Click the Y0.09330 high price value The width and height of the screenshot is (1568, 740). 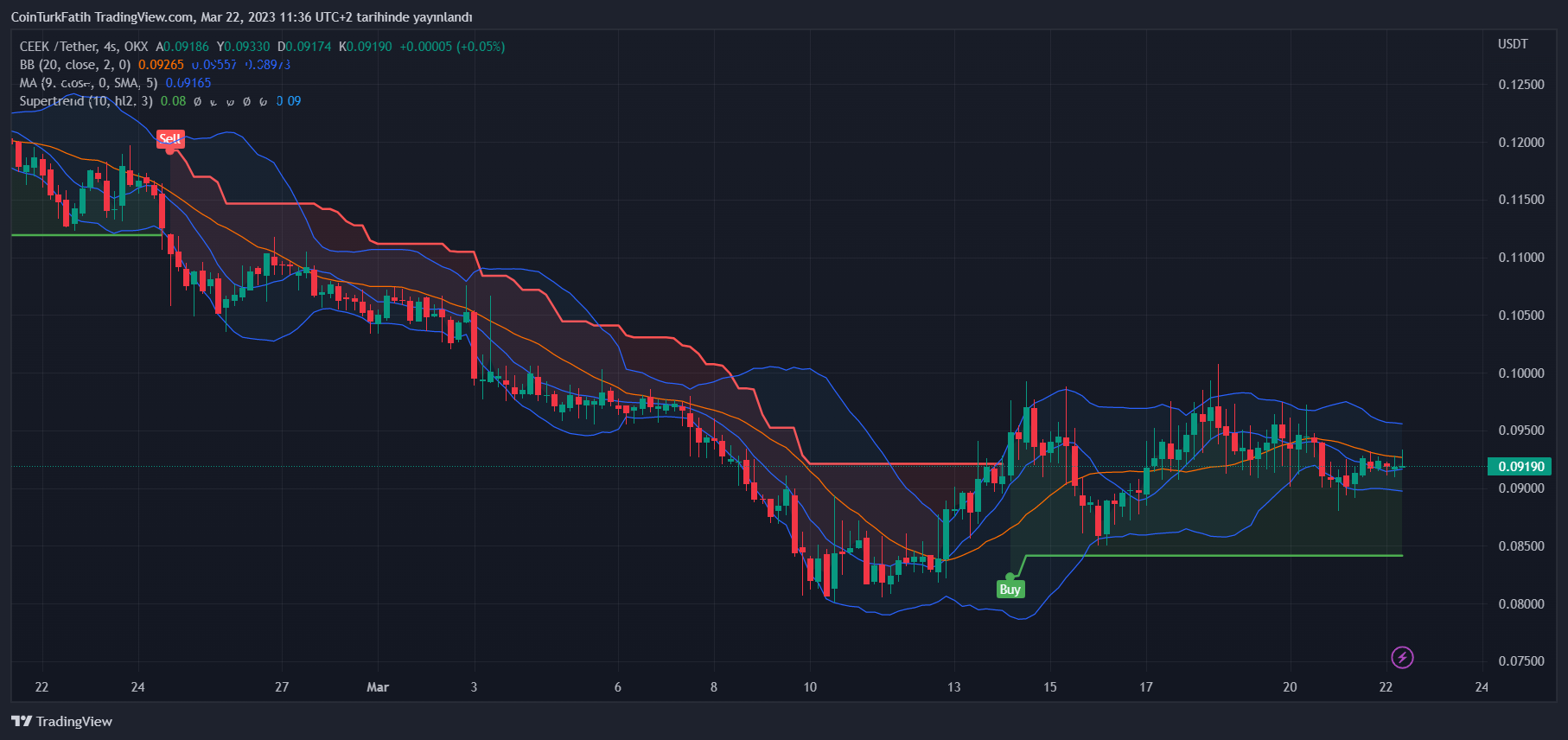click(x=243, y=47)
